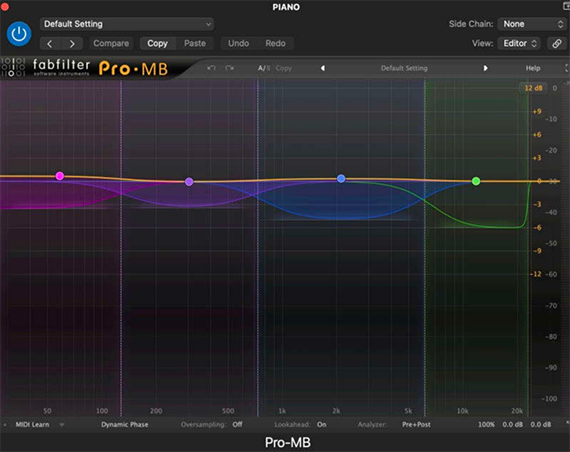Open the MIDI Learn dropdown arrow

[x=62, y=424]
